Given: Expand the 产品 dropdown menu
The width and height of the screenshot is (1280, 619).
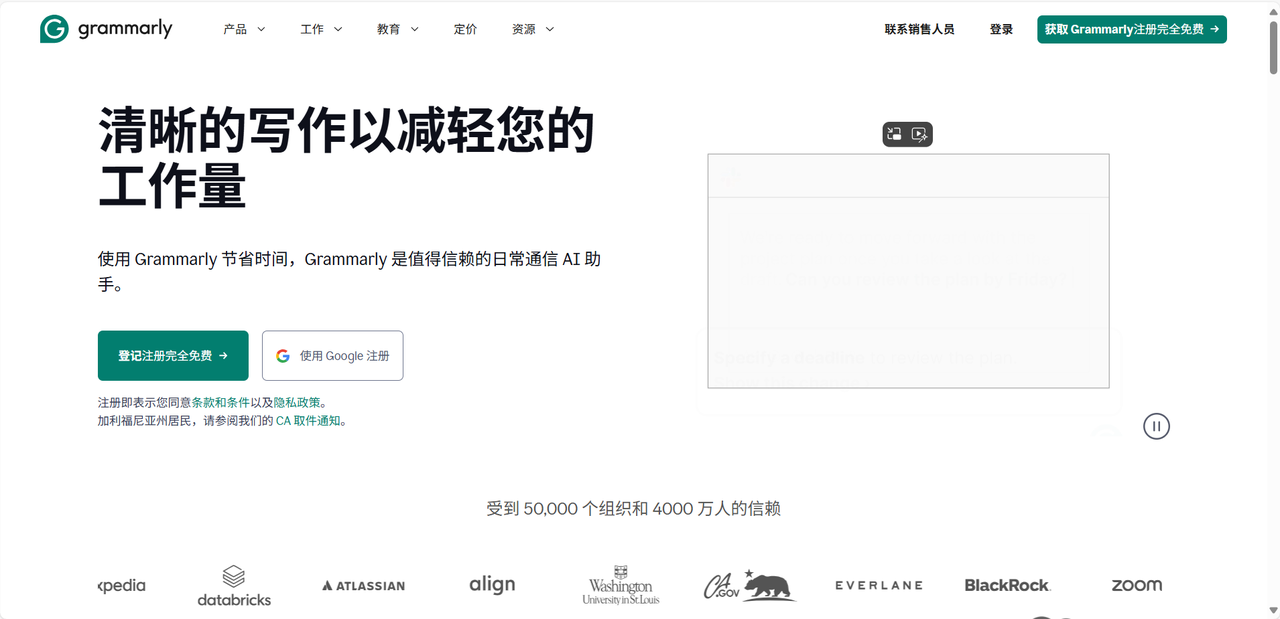Looking at the screenshot, I should 245,29.
